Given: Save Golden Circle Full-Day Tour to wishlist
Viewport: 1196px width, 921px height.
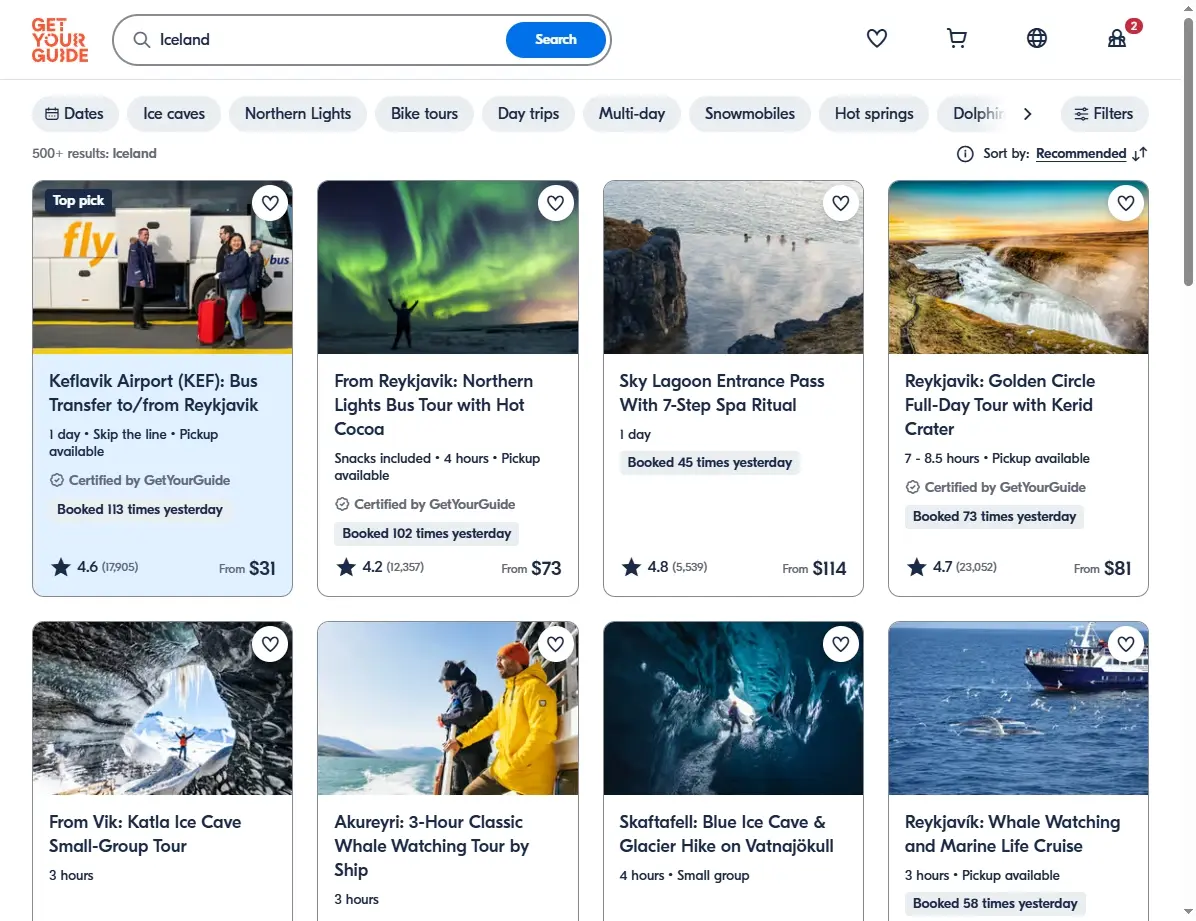Looking at the screenshot, I should pos(1126,203).
